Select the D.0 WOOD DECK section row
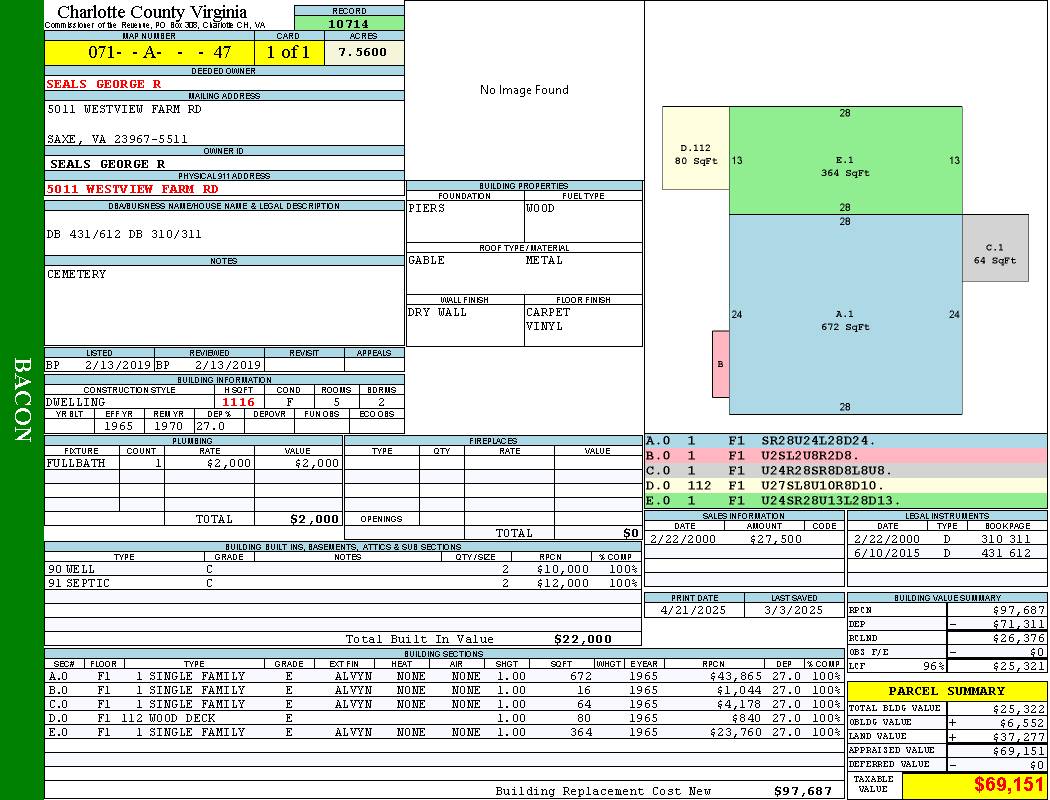This screenshot has width=1050, height=800. tap(444, 718)
